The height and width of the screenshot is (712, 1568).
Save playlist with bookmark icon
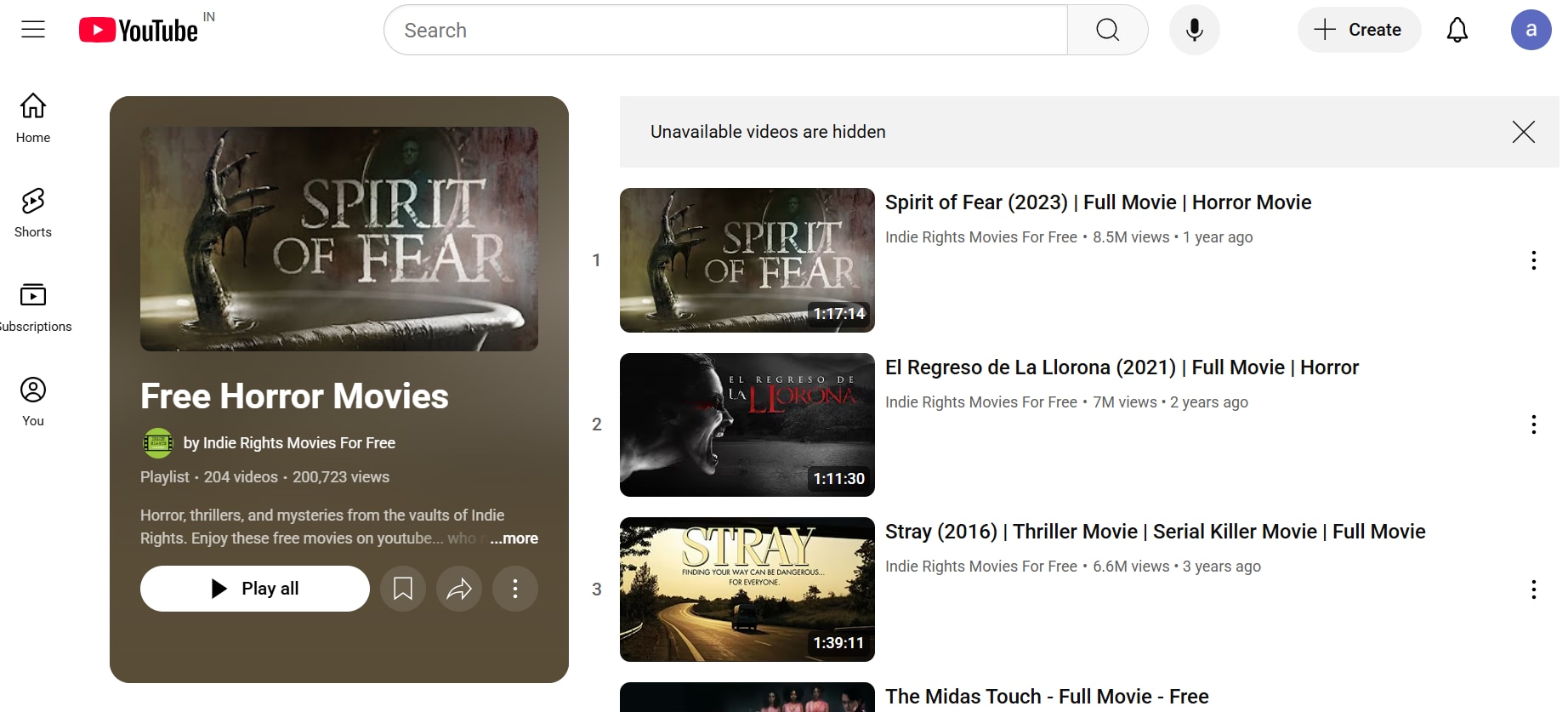[403, 589]
